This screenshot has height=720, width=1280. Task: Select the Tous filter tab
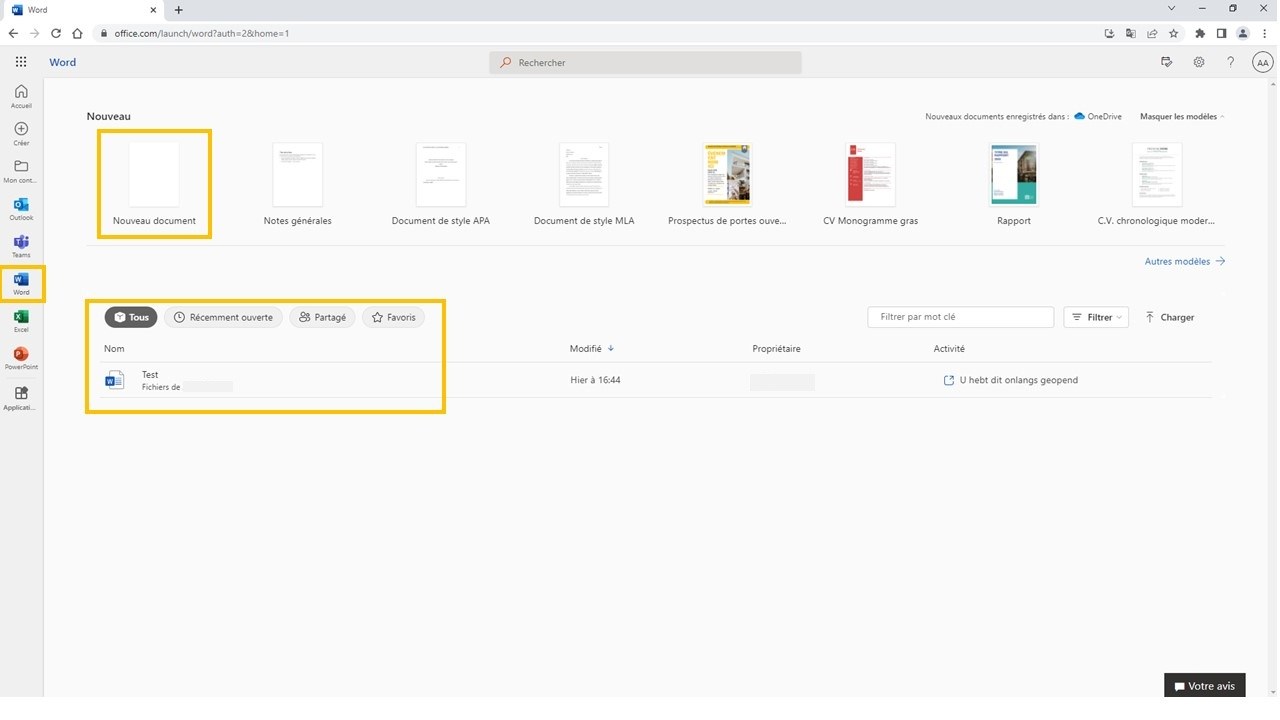click(x=131, y=317)
